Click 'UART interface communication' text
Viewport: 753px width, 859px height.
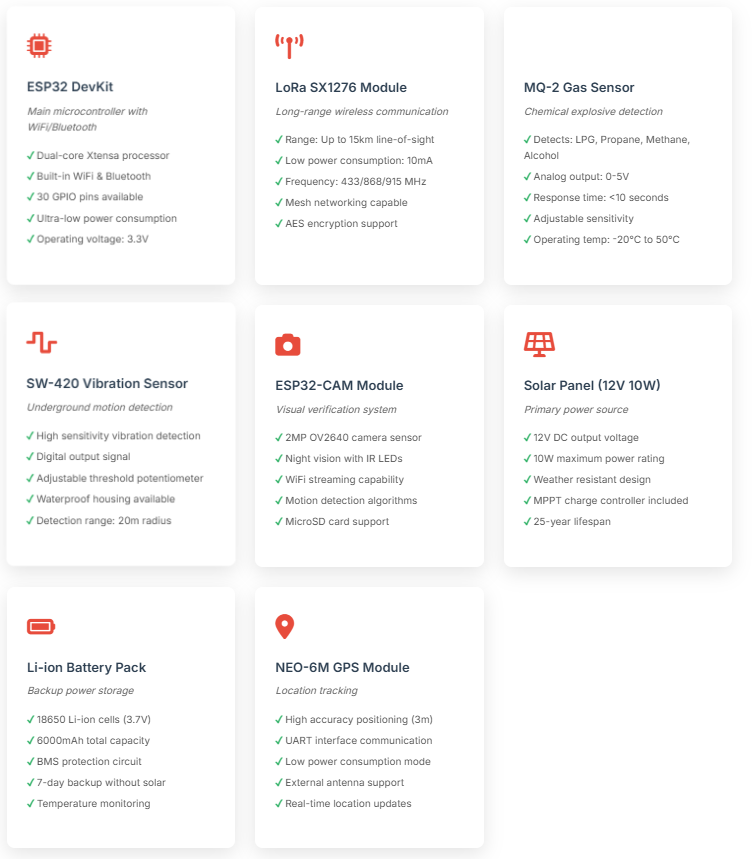[x=358, y=741]
